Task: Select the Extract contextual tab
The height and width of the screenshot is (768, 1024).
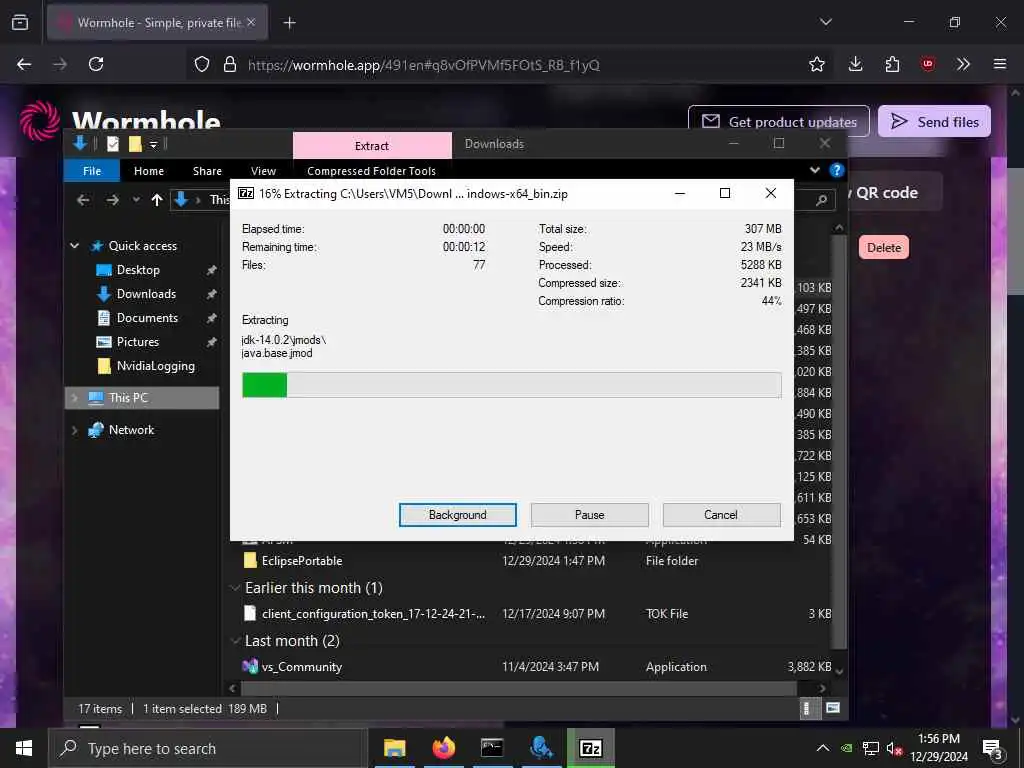Action: (x=372, y=146)
